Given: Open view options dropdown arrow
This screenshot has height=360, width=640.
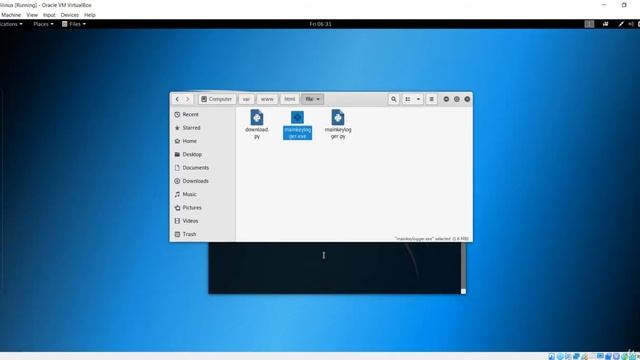Looking at the screenshot, I should click(418, 99).
